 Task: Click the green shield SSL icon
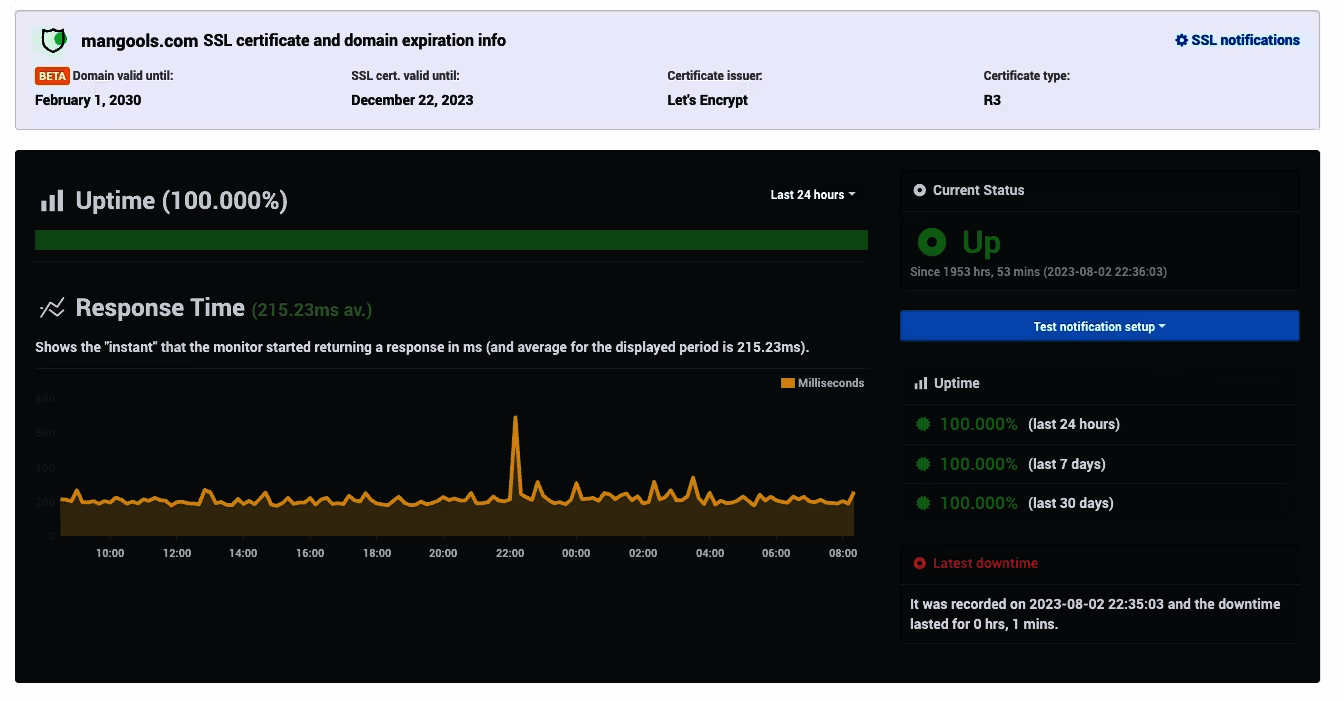point(54,40)
